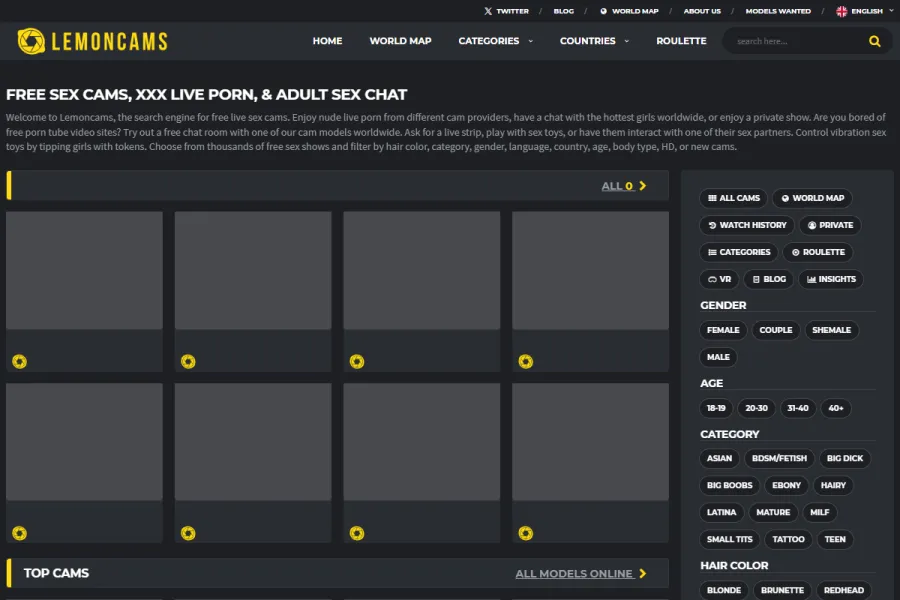Viewport: 900px width, 600px height.
Task: Click the All Cams grid button
Action: pos(733,198)
